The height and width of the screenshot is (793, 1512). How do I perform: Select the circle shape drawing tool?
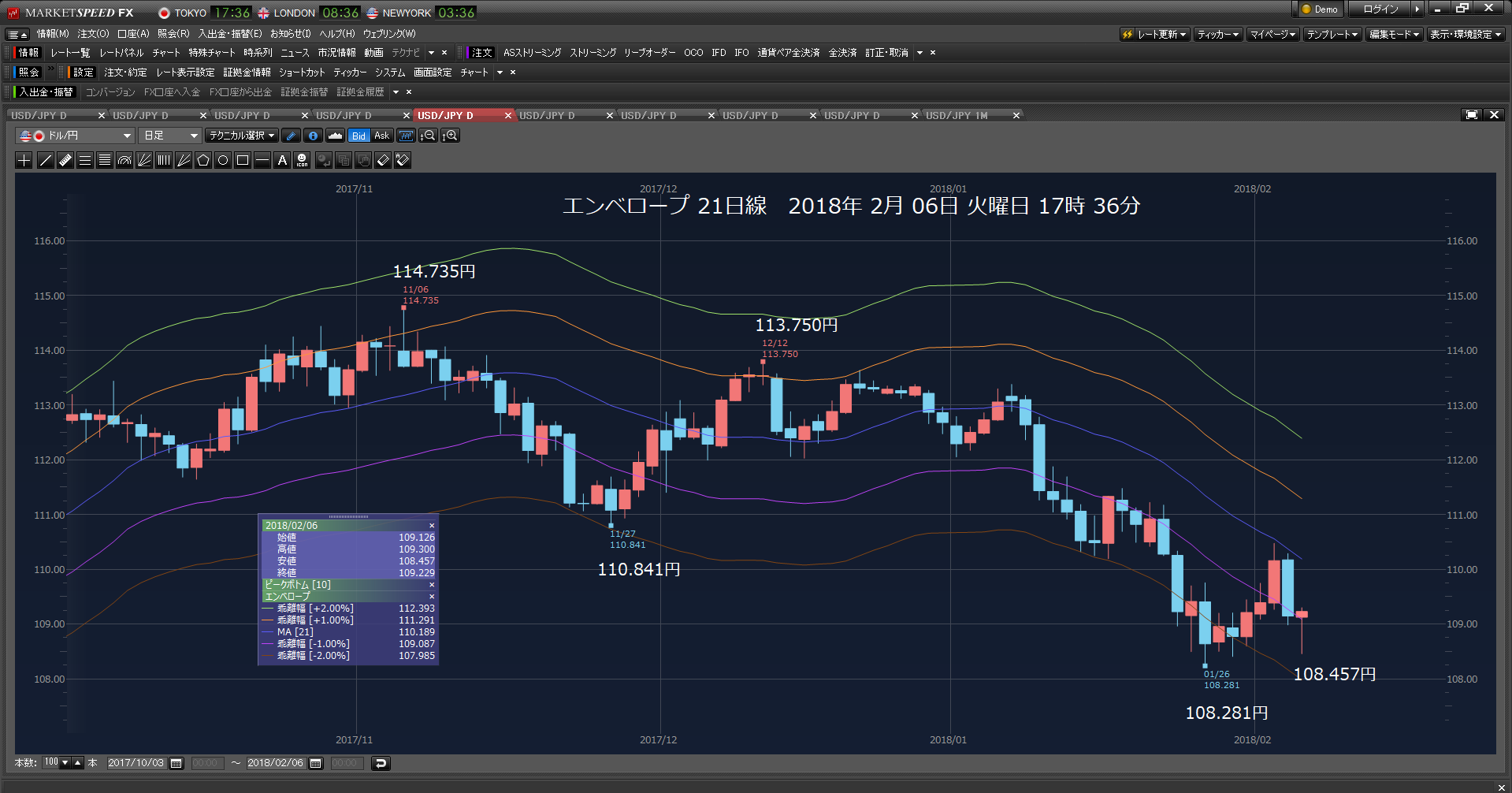tap(223, 161)
